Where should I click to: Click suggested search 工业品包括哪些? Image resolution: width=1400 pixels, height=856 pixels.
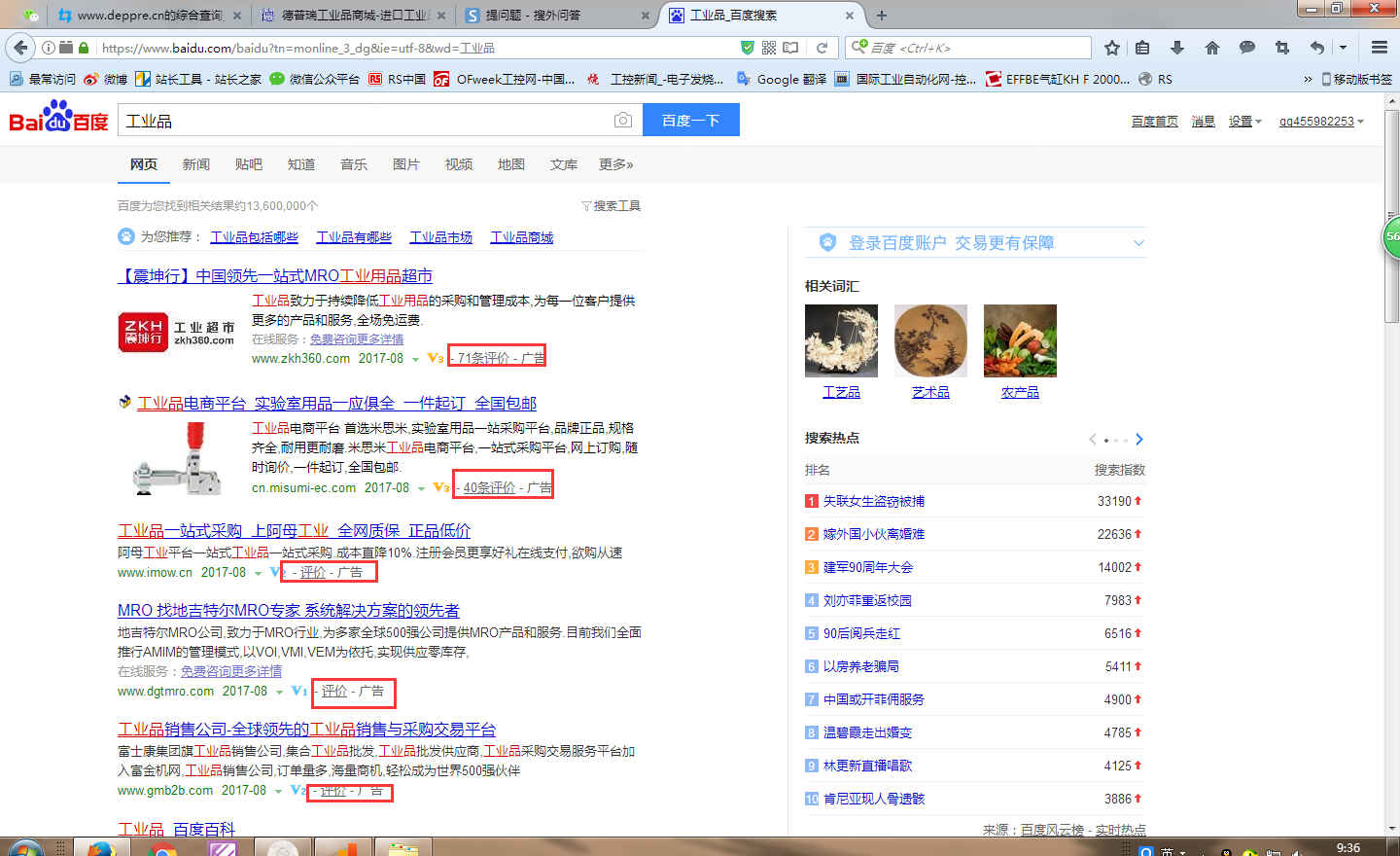coord(255,237)
